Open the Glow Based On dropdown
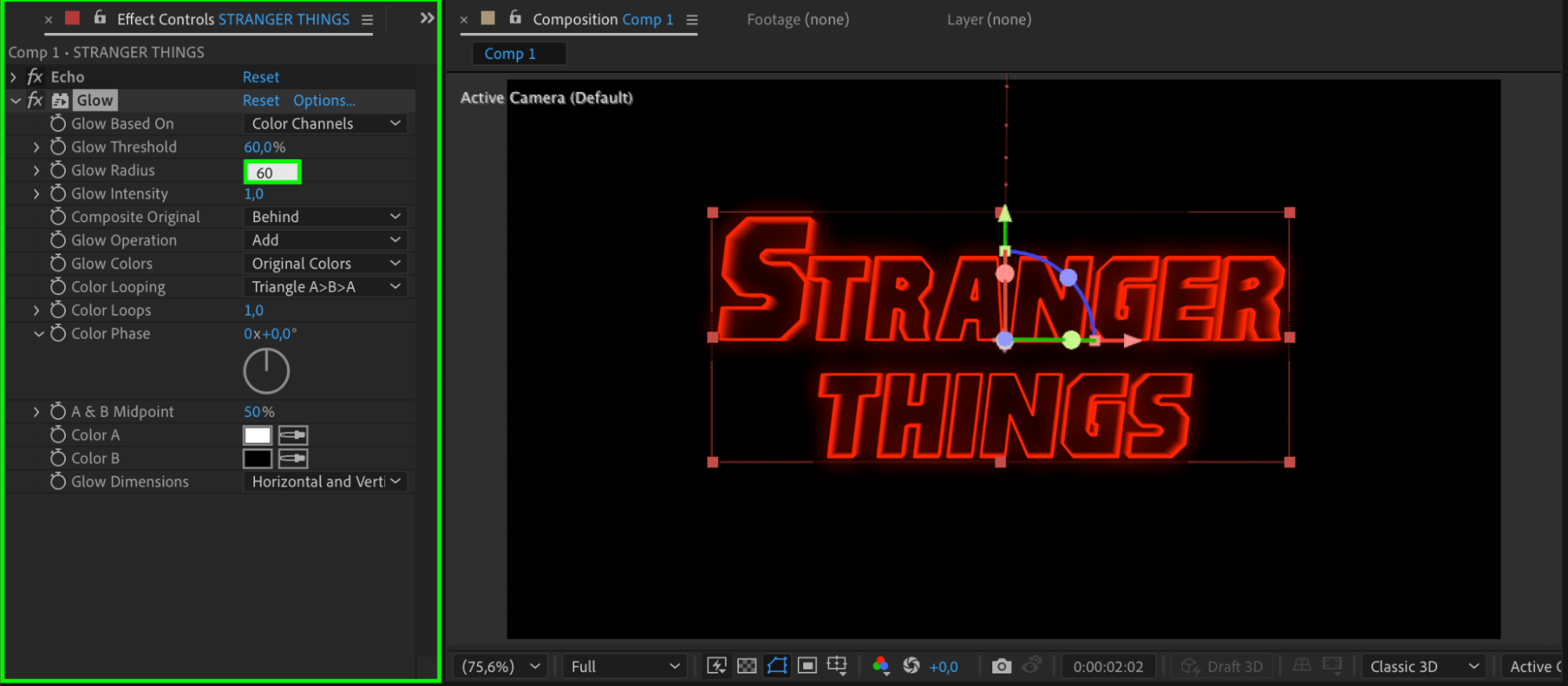Viewport: 1568px width, 686px height. 326,124
